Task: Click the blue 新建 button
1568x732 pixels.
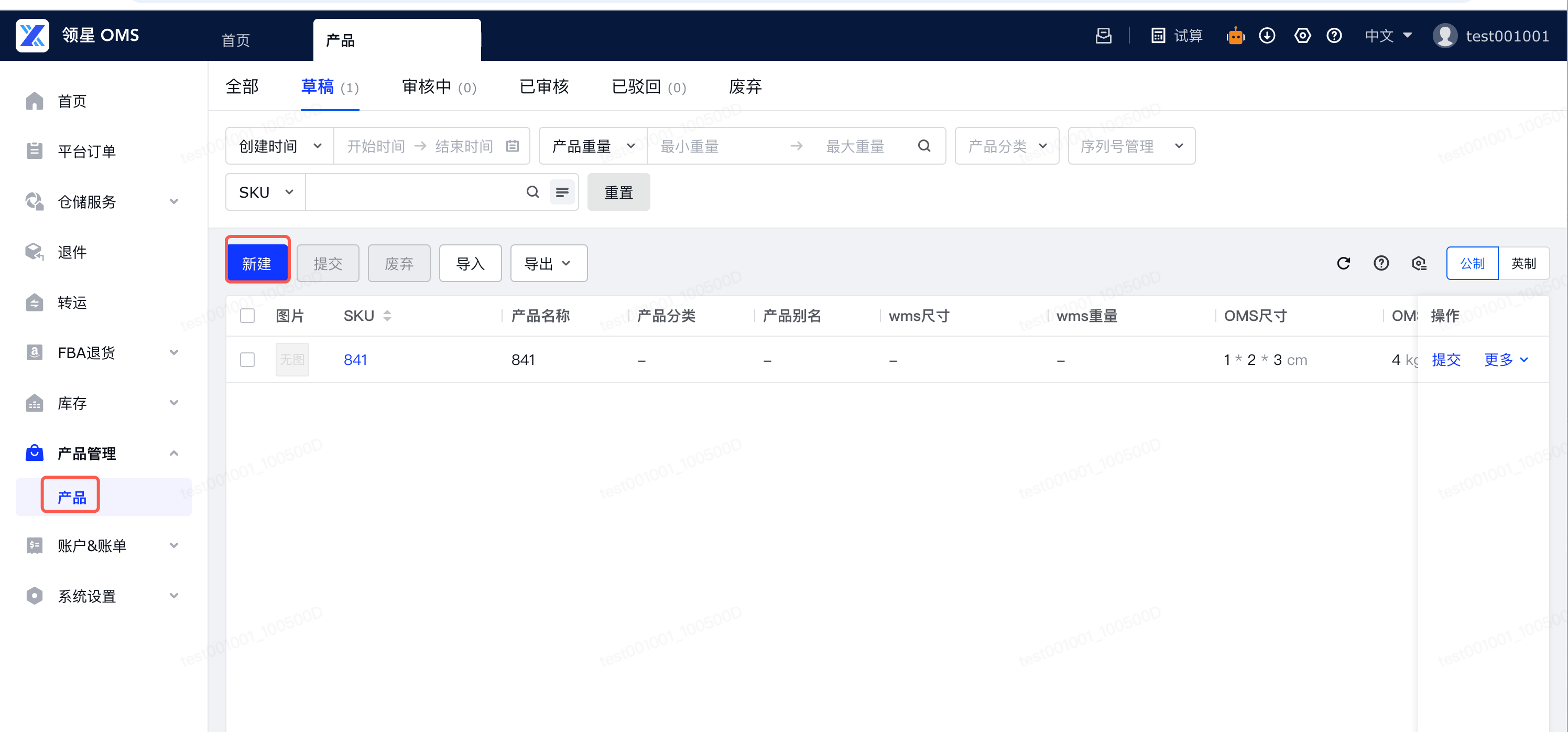Action: (256, 263)
